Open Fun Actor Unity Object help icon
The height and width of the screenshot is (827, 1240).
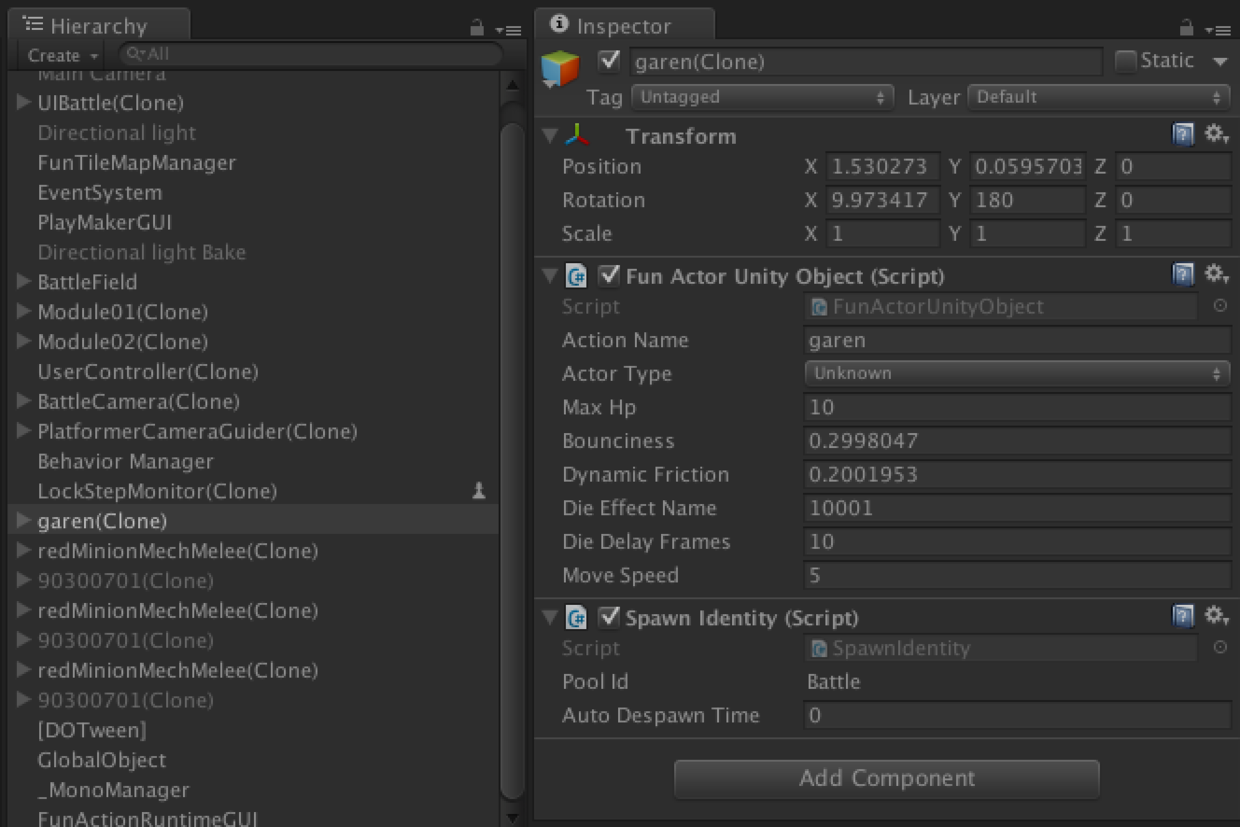[1184, 275]
